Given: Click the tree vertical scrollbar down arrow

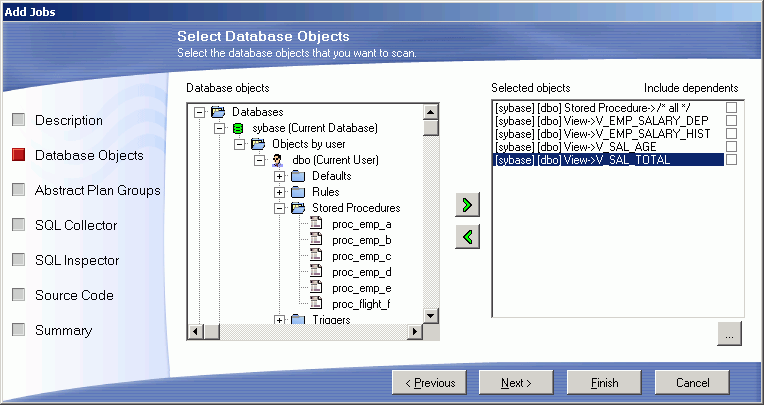Looking at the screenshot, I should [431, 316].
